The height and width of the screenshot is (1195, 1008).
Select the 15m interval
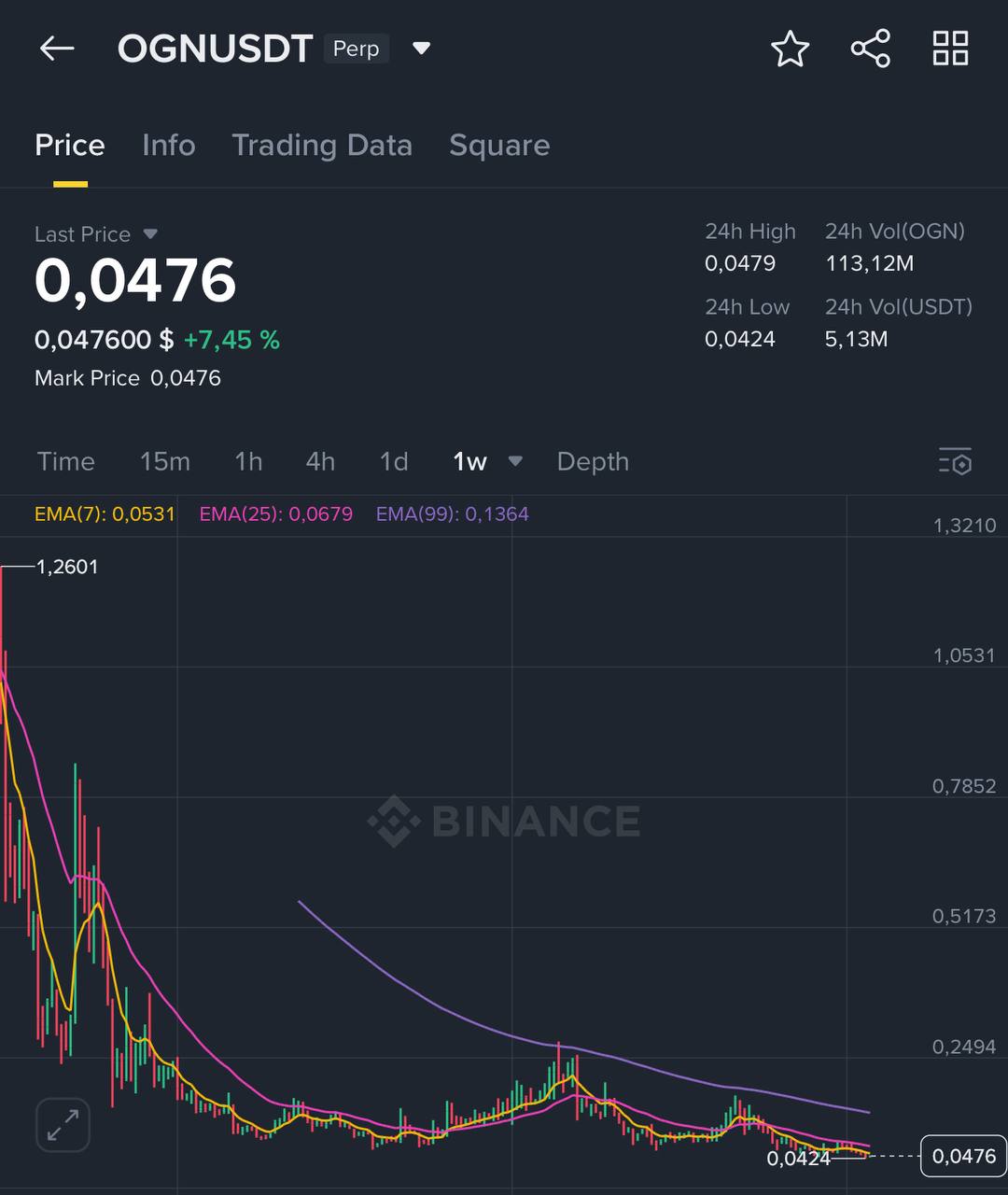pos(165,461)
